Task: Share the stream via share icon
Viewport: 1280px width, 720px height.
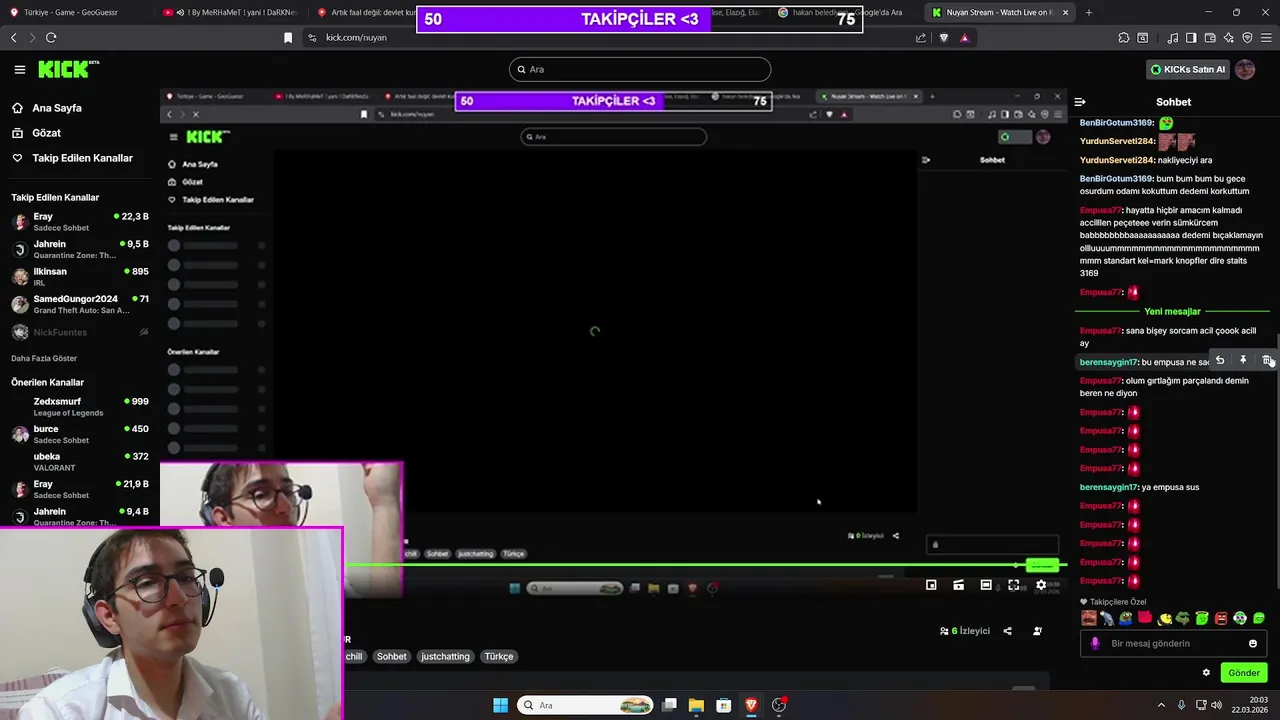Action: pos(1007,631)
